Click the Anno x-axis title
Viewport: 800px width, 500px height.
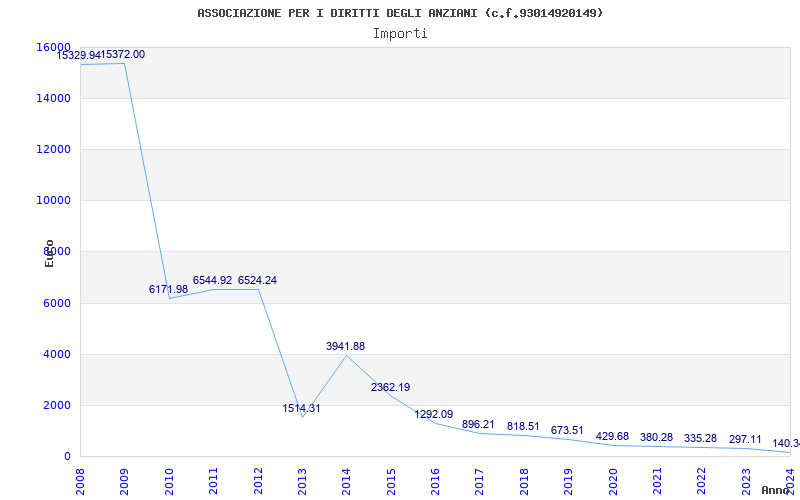tap(776, 490)
